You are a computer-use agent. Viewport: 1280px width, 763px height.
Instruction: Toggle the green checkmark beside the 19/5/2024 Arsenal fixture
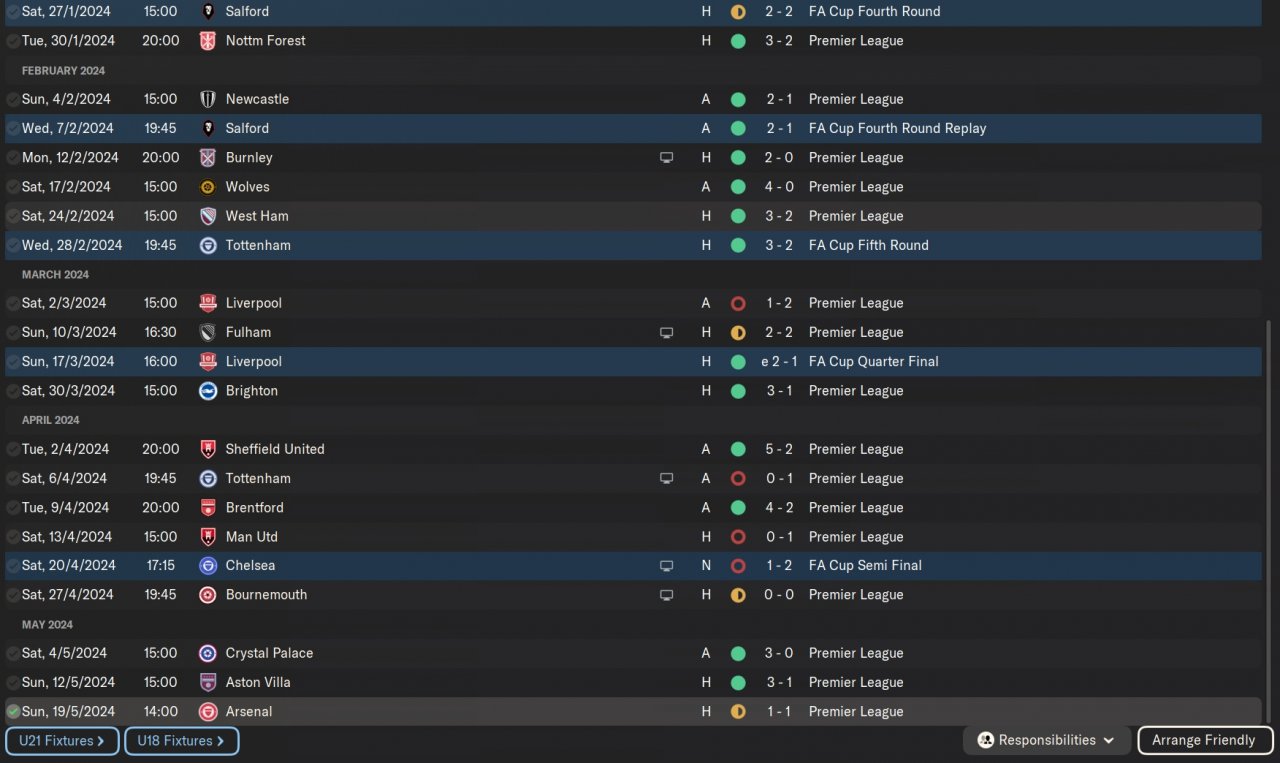click(13, 712)
